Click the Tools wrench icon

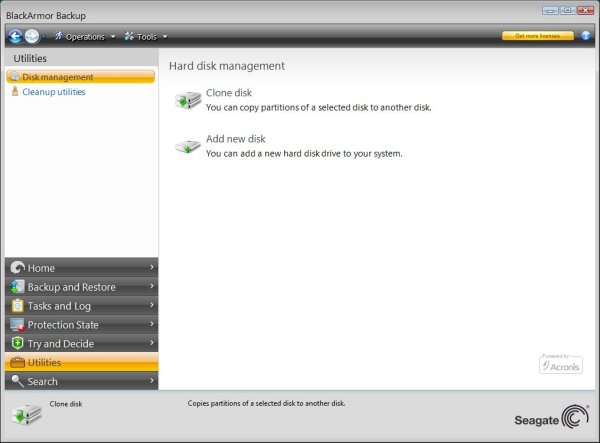tap(129, 36)
